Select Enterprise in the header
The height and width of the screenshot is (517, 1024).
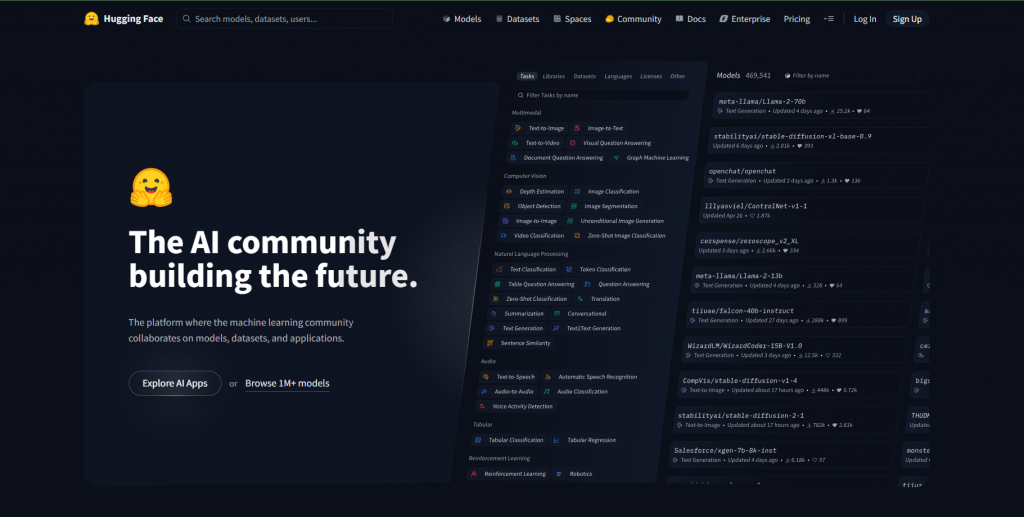pos(744,19)
